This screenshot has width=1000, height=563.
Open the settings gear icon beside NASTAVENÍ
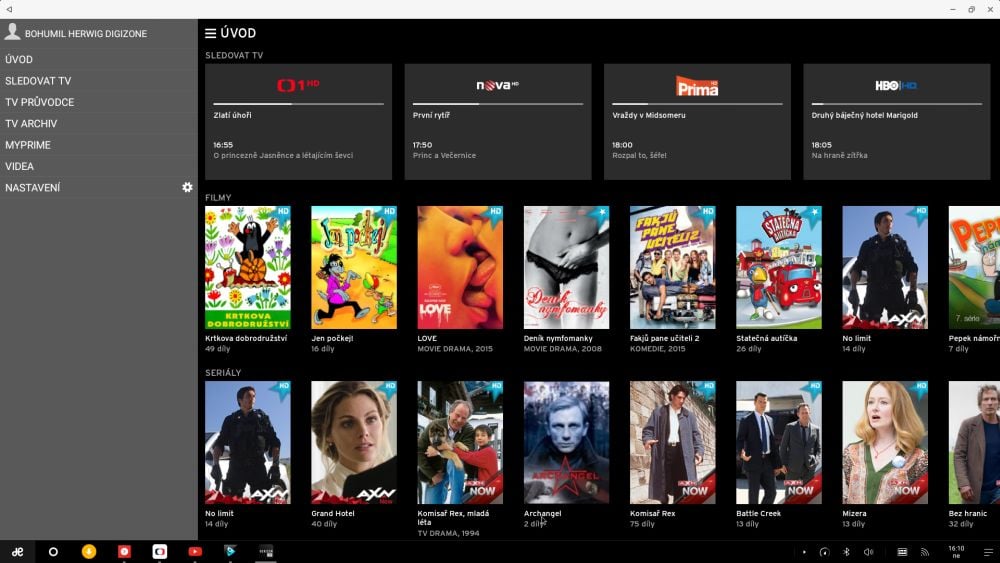pos(187,187)
